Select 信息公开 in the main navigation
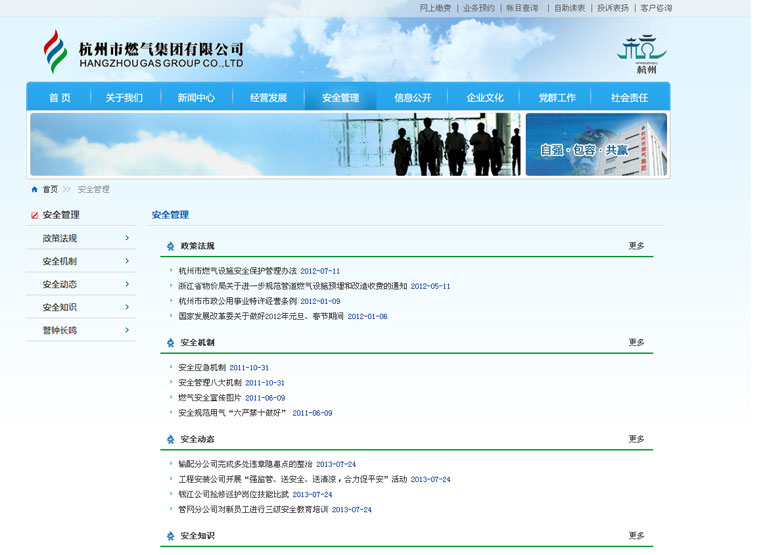The width and height of the screenshot is (762, 555). 412,98
